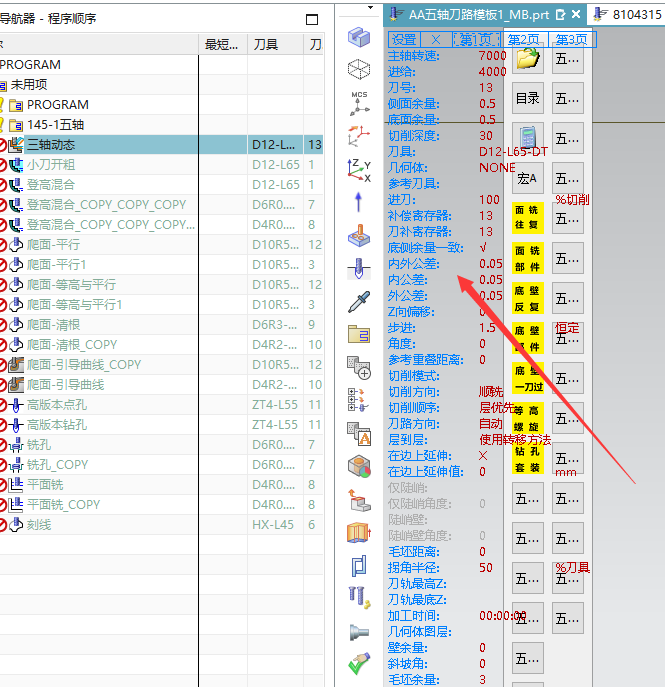The height and width of the screenshot is (687, 665).
Task: Click the 拐角半径: label link
Action: click(x=414, y=568)
